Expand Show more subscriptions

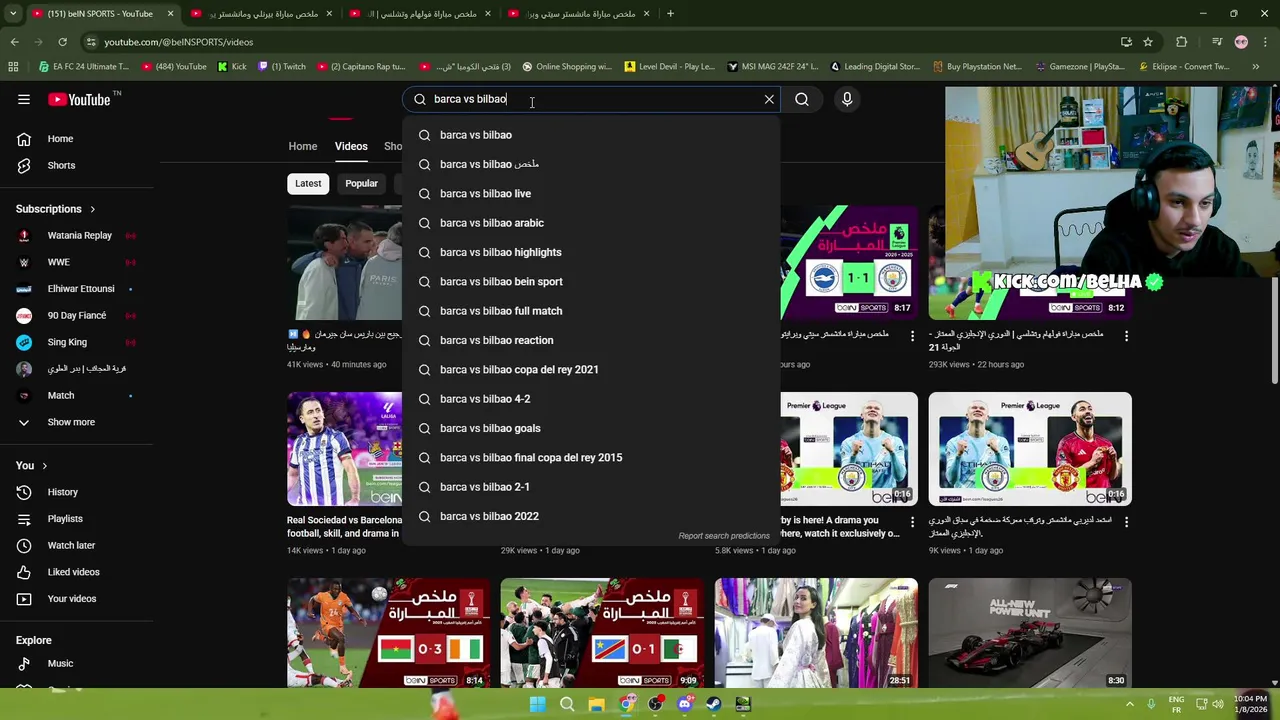77,422
